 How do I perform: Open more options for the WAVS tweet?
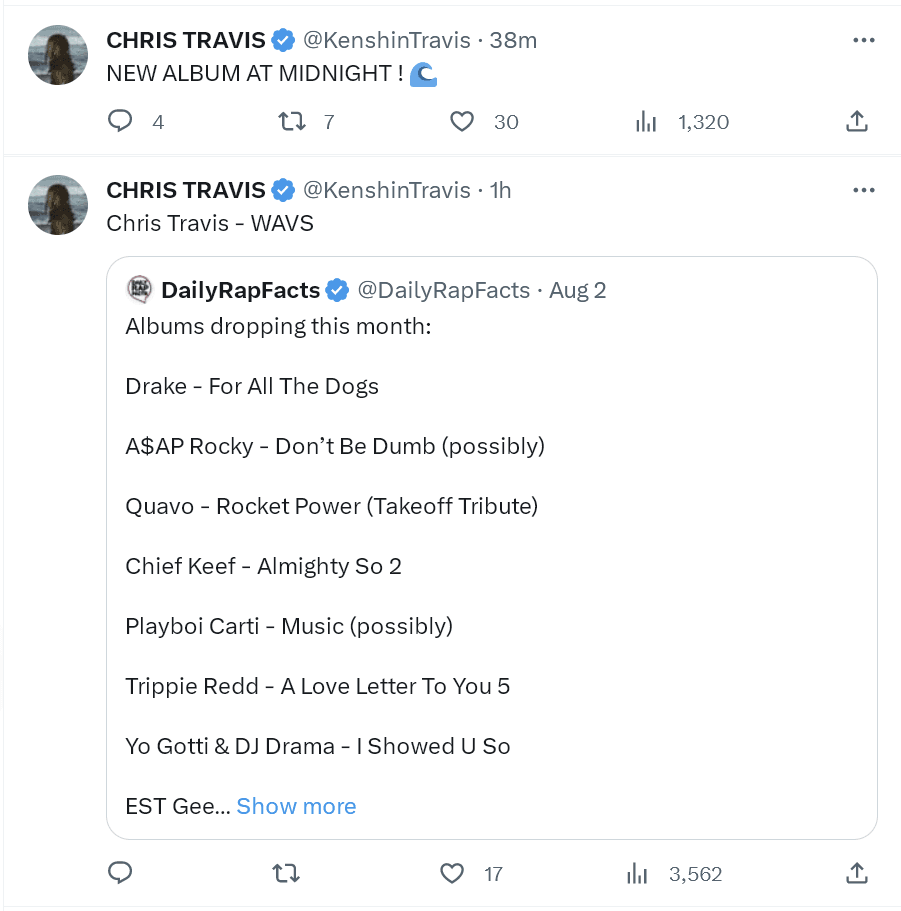(863, 190)
